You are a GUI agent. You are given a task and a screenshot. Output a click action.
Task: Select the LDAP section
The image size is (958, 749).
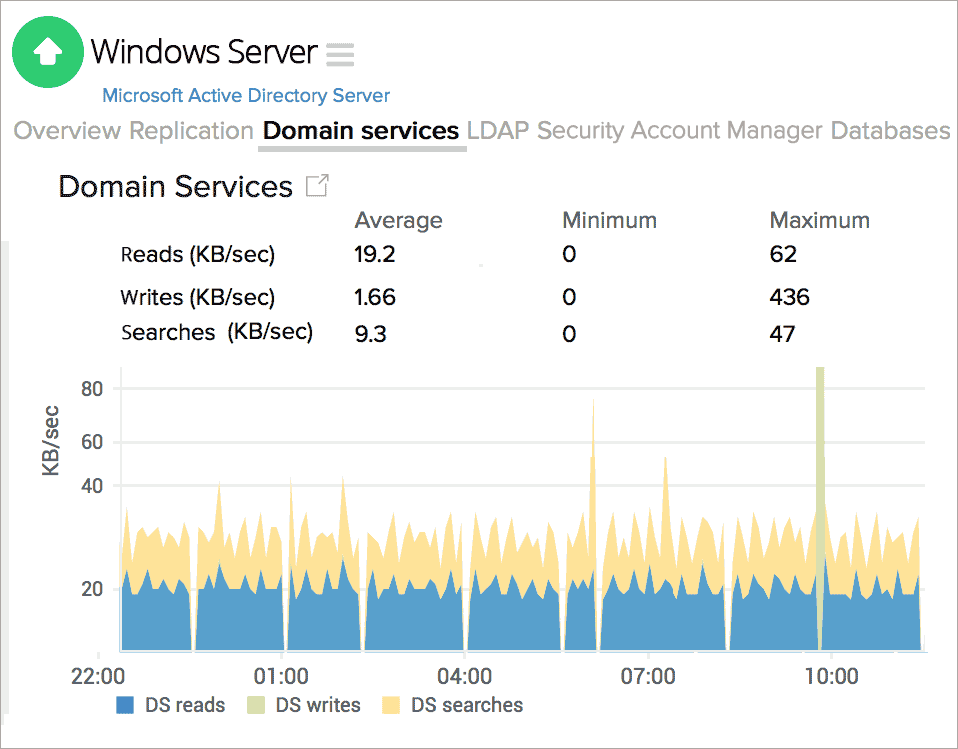click(x=502, y=130)
